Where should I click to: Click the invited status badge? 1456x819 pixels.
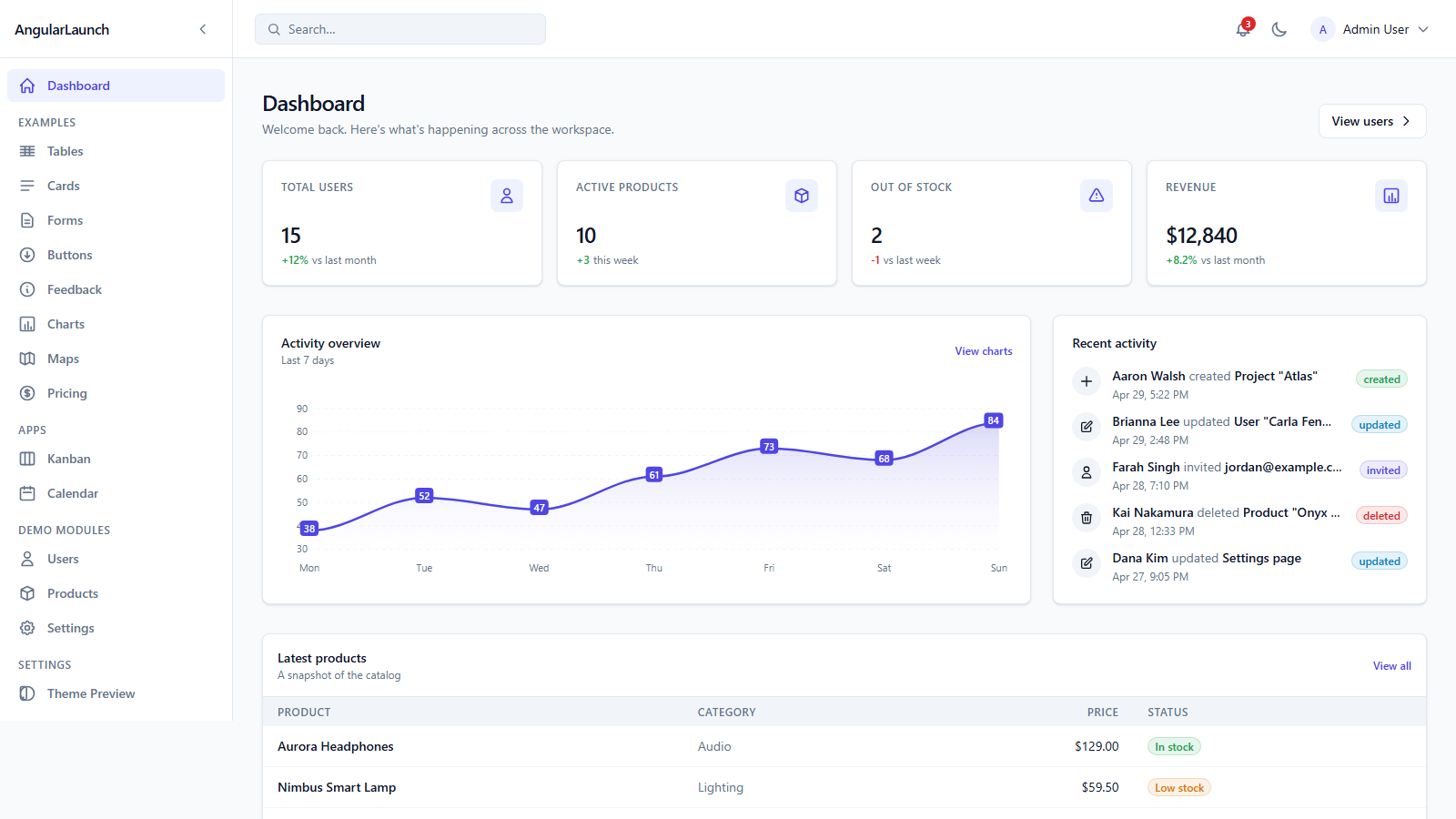(1383, 470)
